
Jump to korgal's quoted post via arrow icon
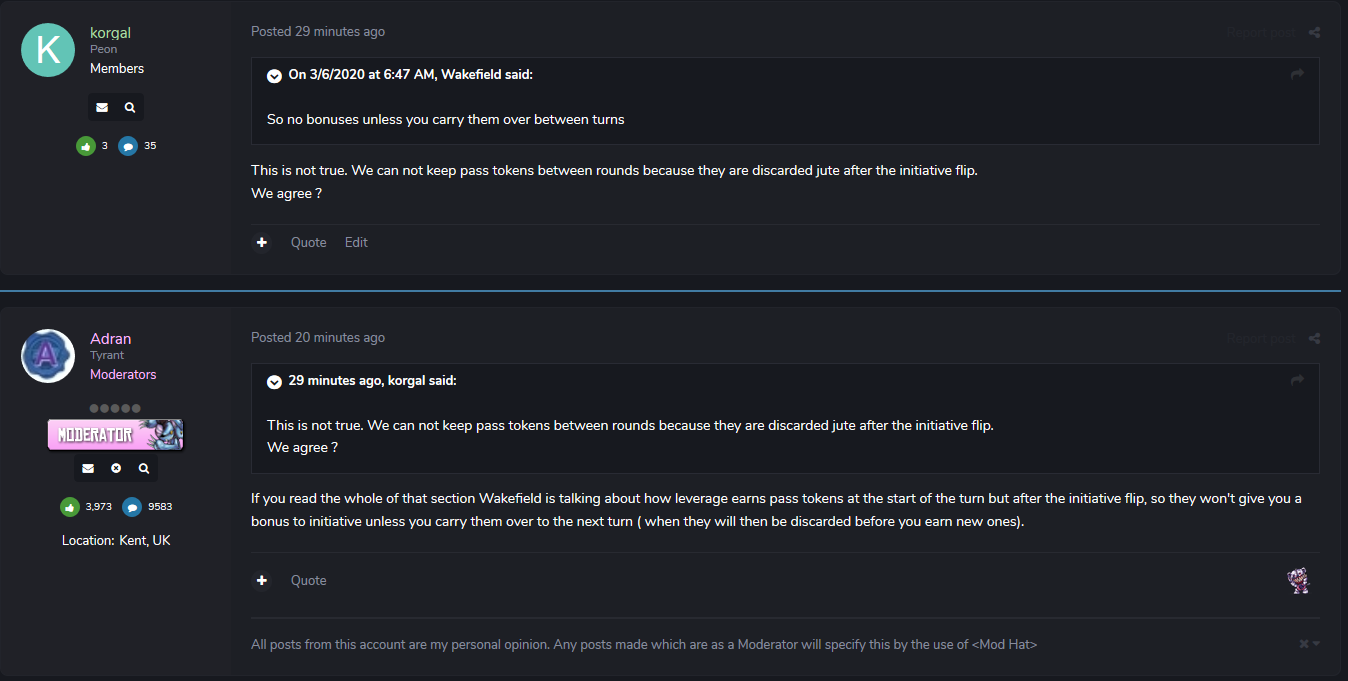pos(1297,380)
